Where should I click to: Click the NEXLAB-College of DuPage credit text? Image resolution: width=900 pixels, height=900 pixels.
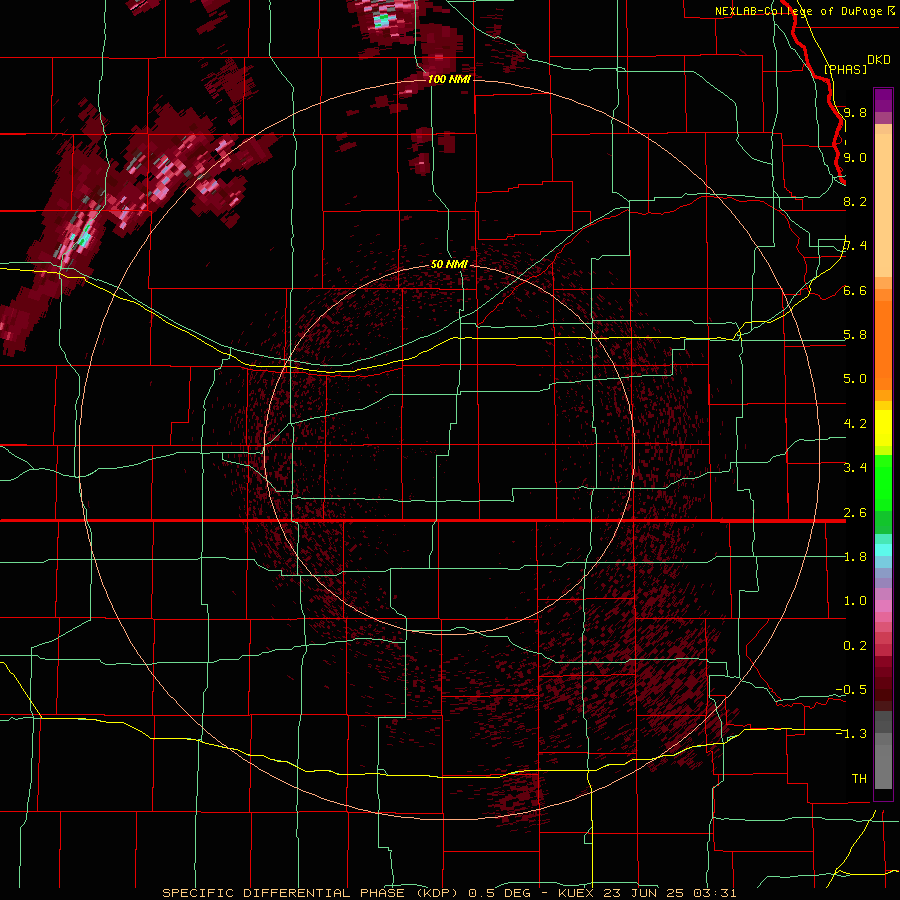click(798, 11)
